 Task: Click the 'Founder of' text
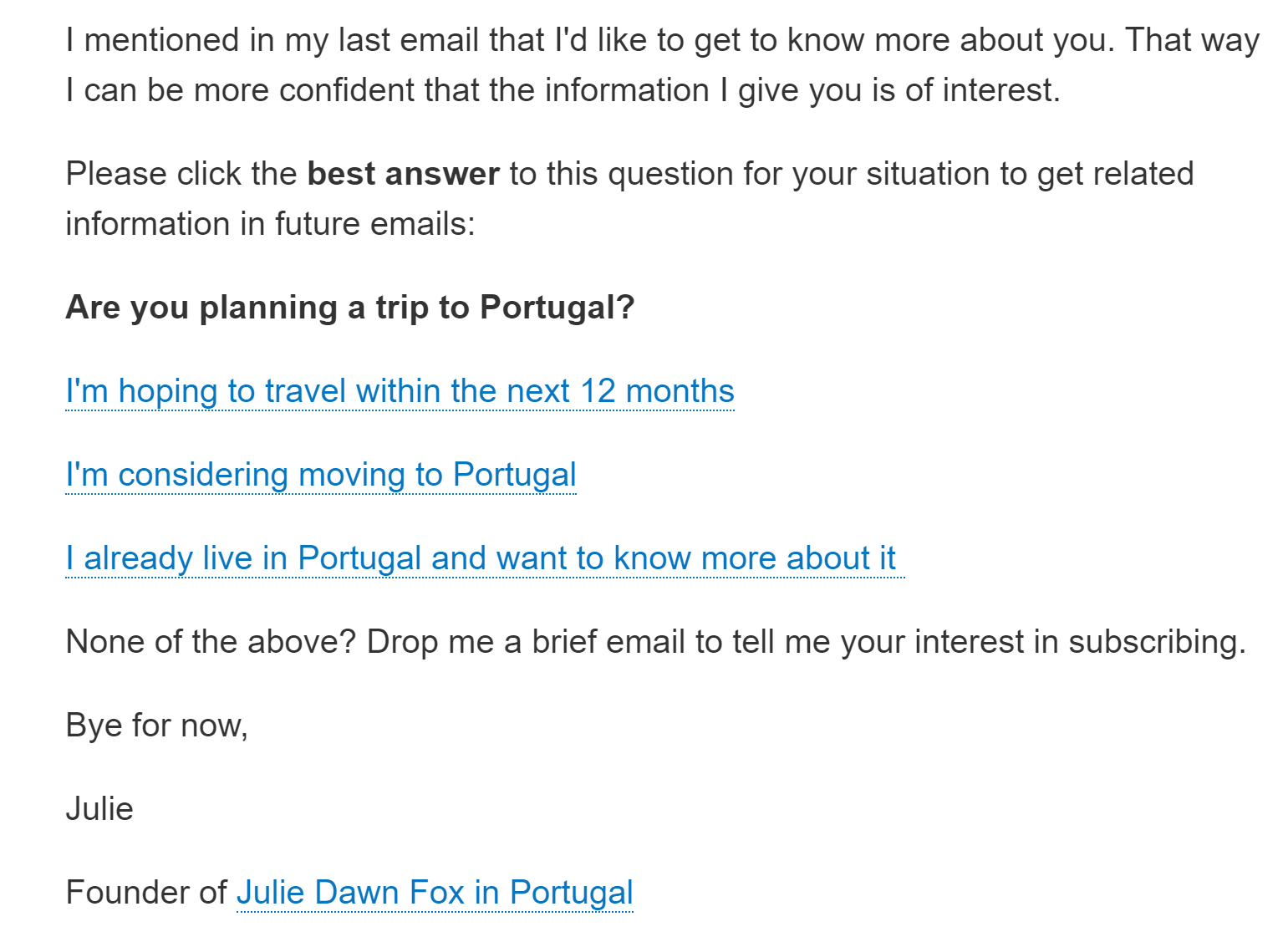pos(146,893)
